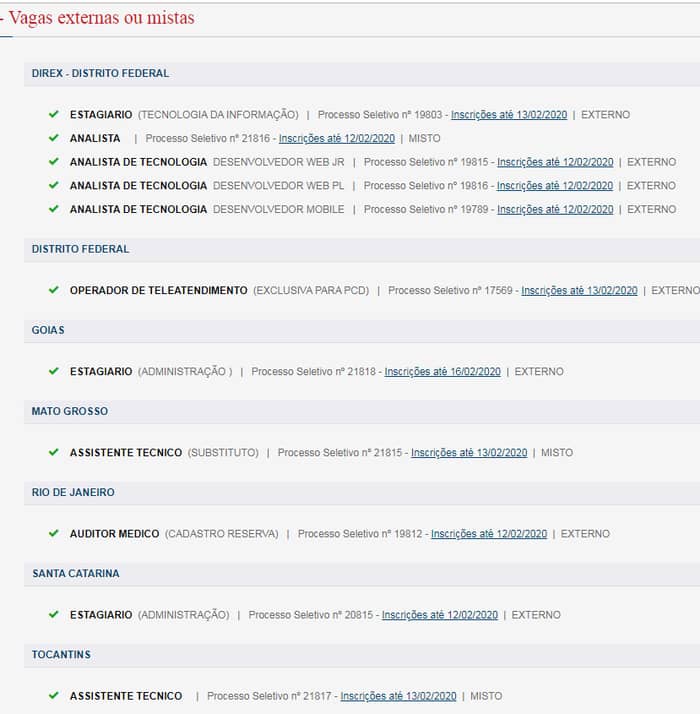
Task: Open the inscrições link for processo seletivo 19812
Action: click(489, 534)
